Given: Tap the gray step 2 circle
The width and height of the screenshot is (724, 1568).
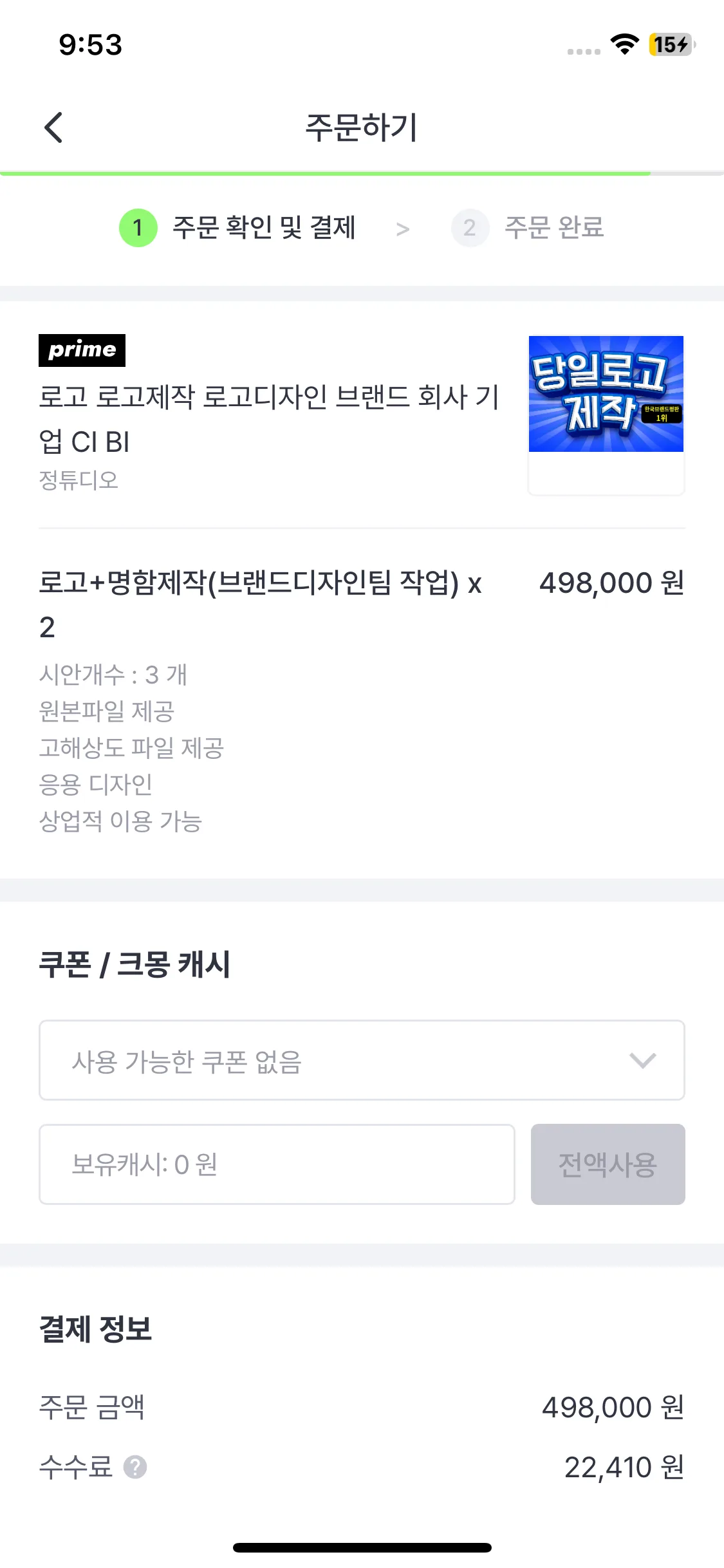Looking at the screenshot, I should [x=470, y=228].
